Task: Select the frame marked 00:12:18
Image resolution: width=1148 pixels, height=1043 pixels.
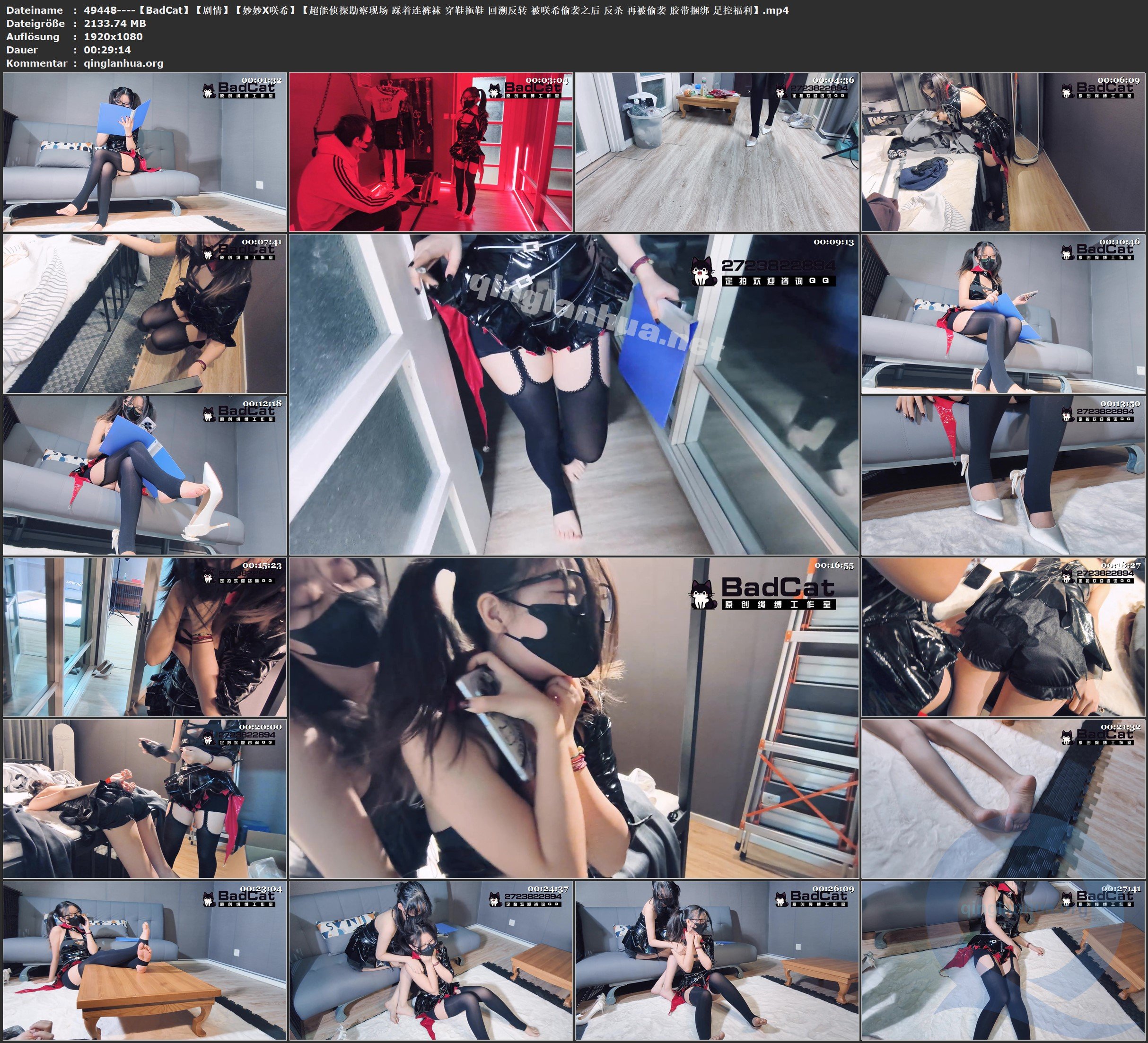Action: point(145,475)
